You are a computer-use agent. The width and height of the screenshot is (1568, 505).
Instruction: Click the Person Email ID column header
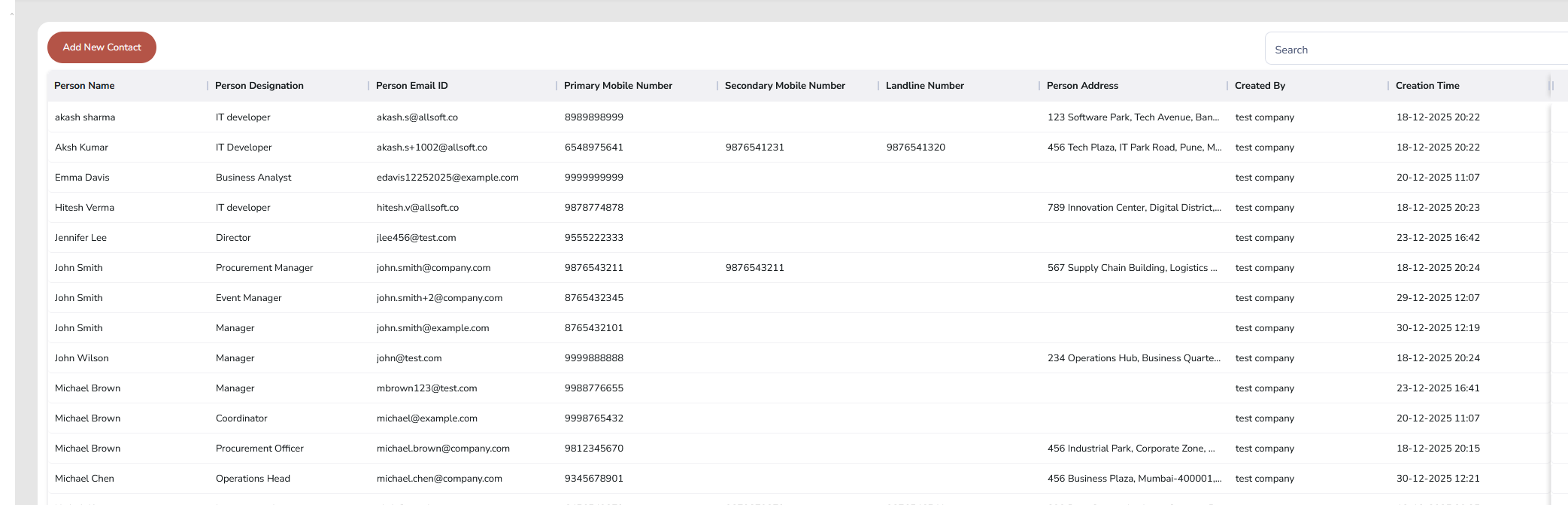point(411,86)
